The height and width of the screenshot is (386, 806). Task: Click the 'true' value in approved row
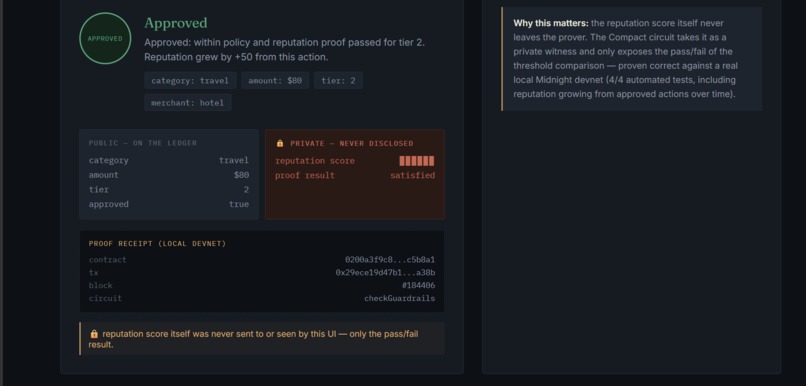click(x=239, y=204)
